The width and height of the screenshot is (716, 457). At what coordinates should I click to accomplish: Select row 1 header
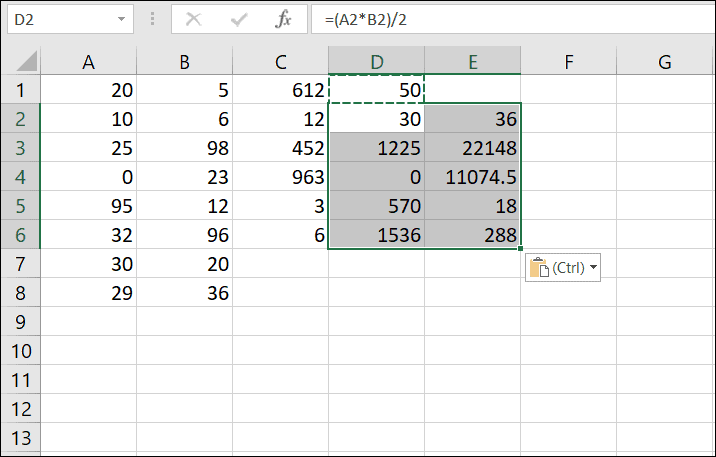pos(21,89)
